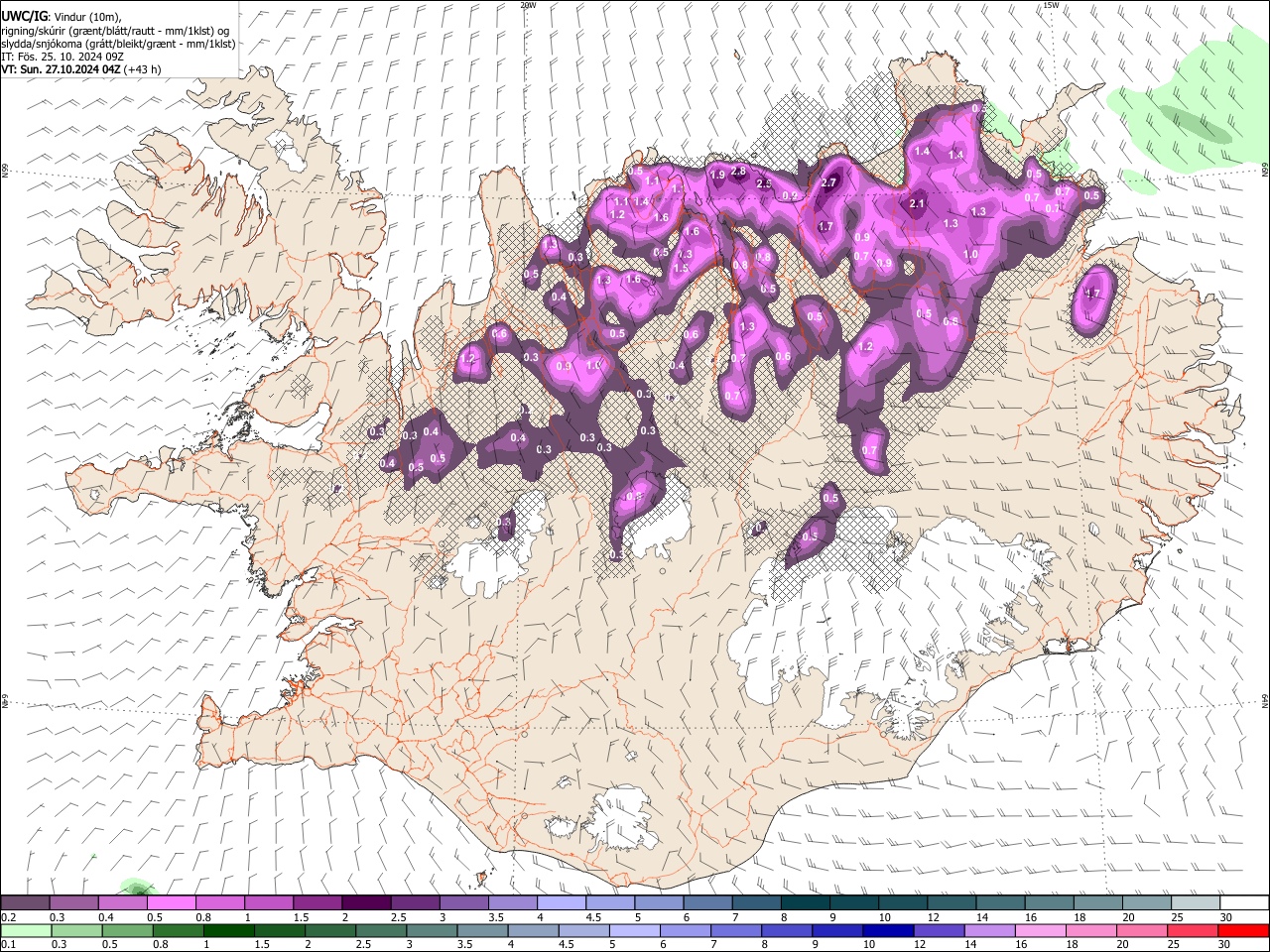
Task: Click the 'rigning/skúrir' legend description line
Action: pyautogui.click(x=116, y=31)
